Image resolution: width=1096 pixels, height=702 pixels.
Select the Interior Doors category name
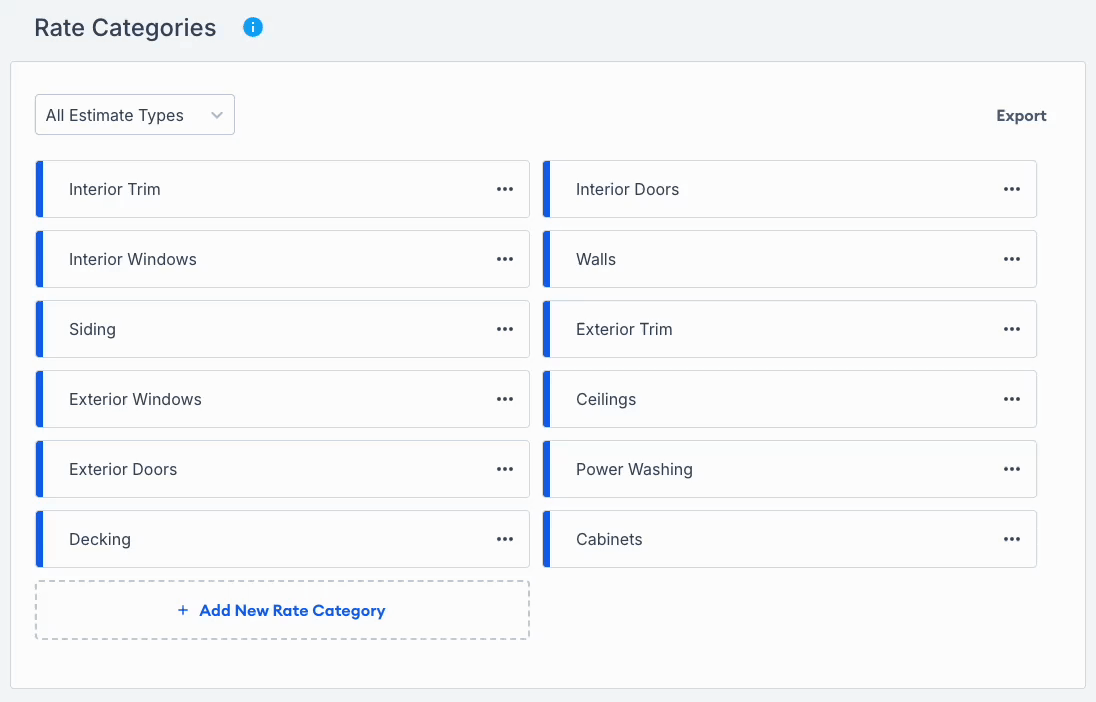tap(627, 189)
